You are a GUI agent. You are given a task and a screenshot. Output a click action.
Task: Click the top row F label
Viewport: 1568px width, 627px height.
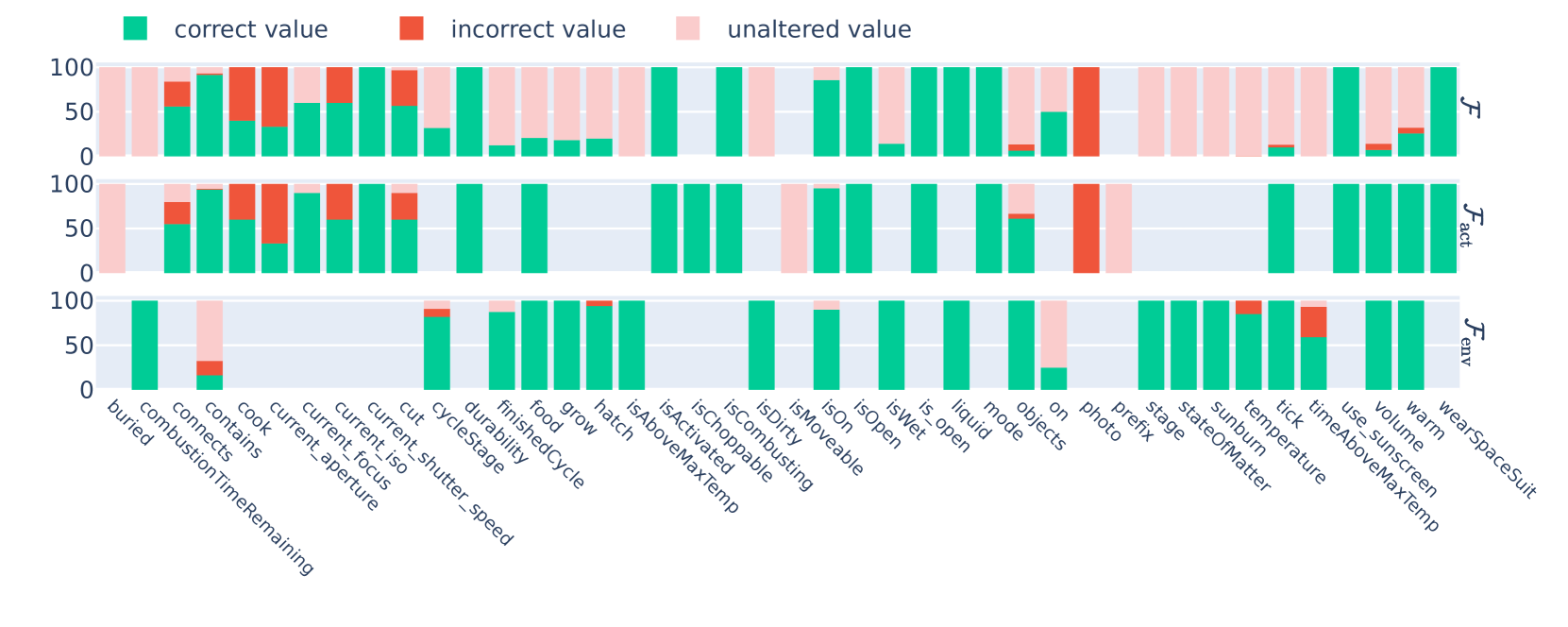[1469, 108]
